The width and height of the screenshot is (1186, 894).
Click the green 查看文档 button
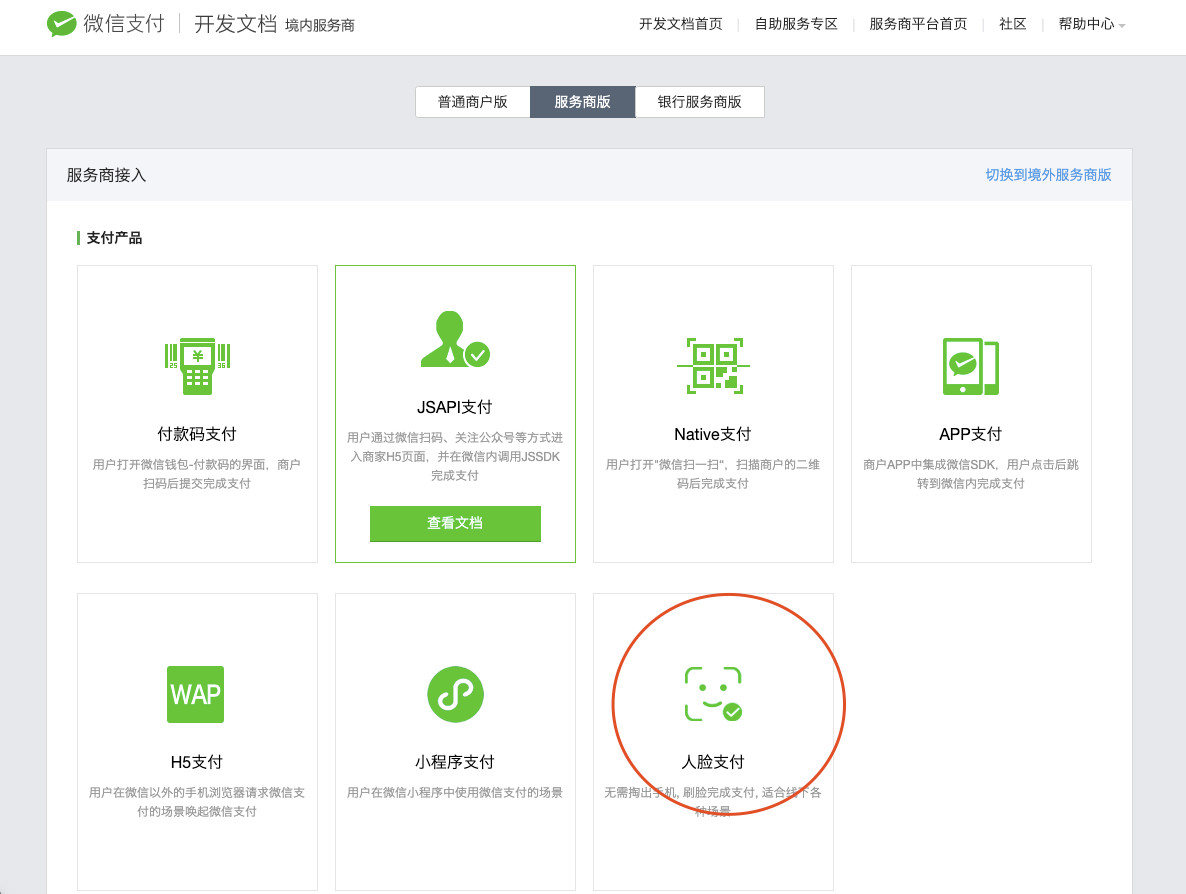click(x=455, y=523)
